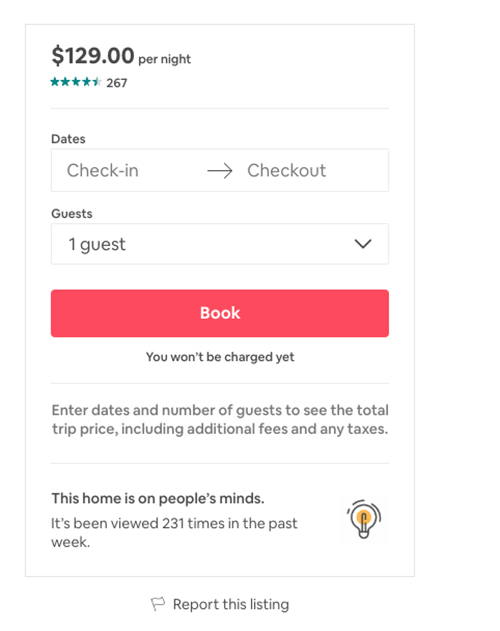Expand the guests dropdown chevron
This screenshot has height=631, width=500.
point(363,244)
